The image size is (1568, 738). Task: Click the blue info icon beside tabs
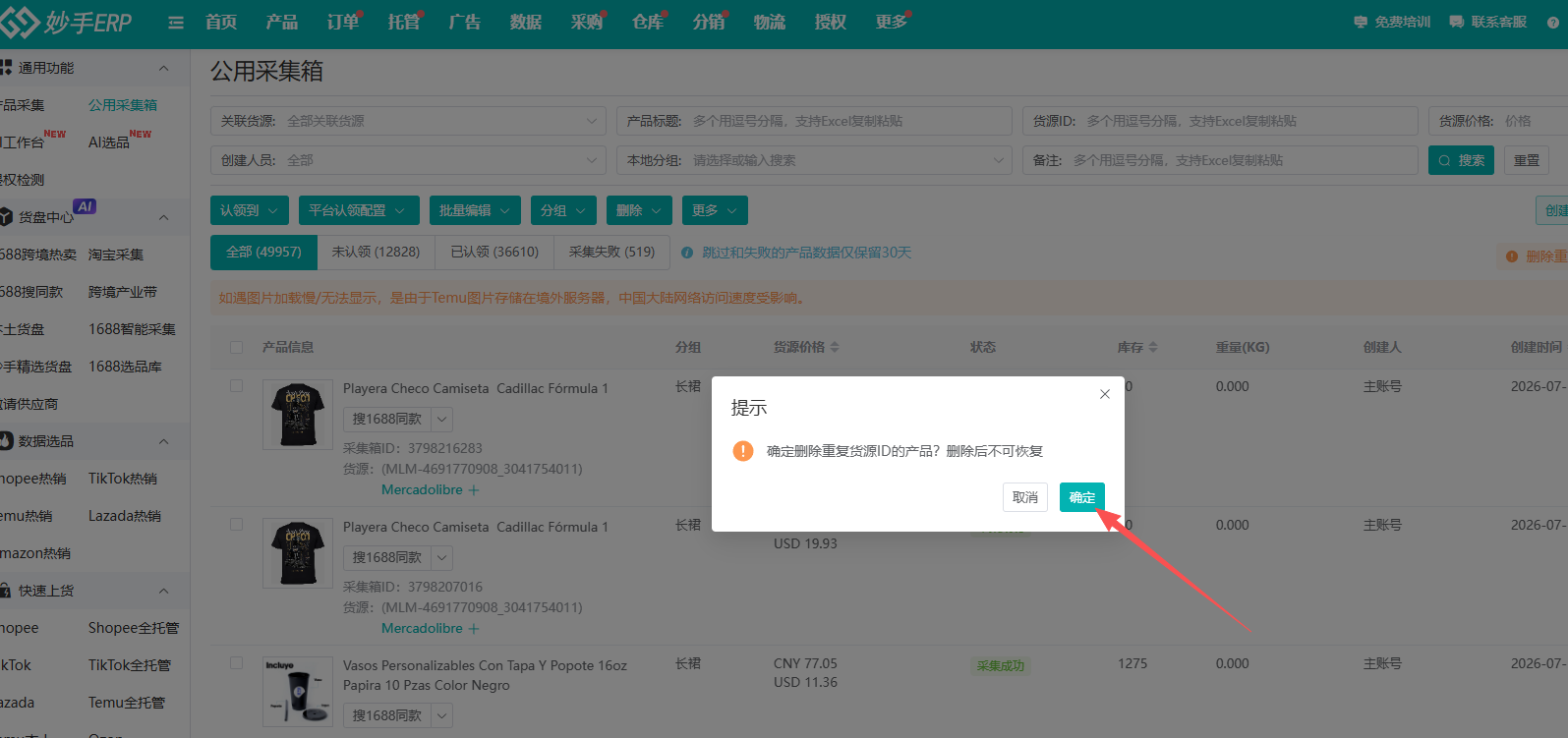coord(687,253)
